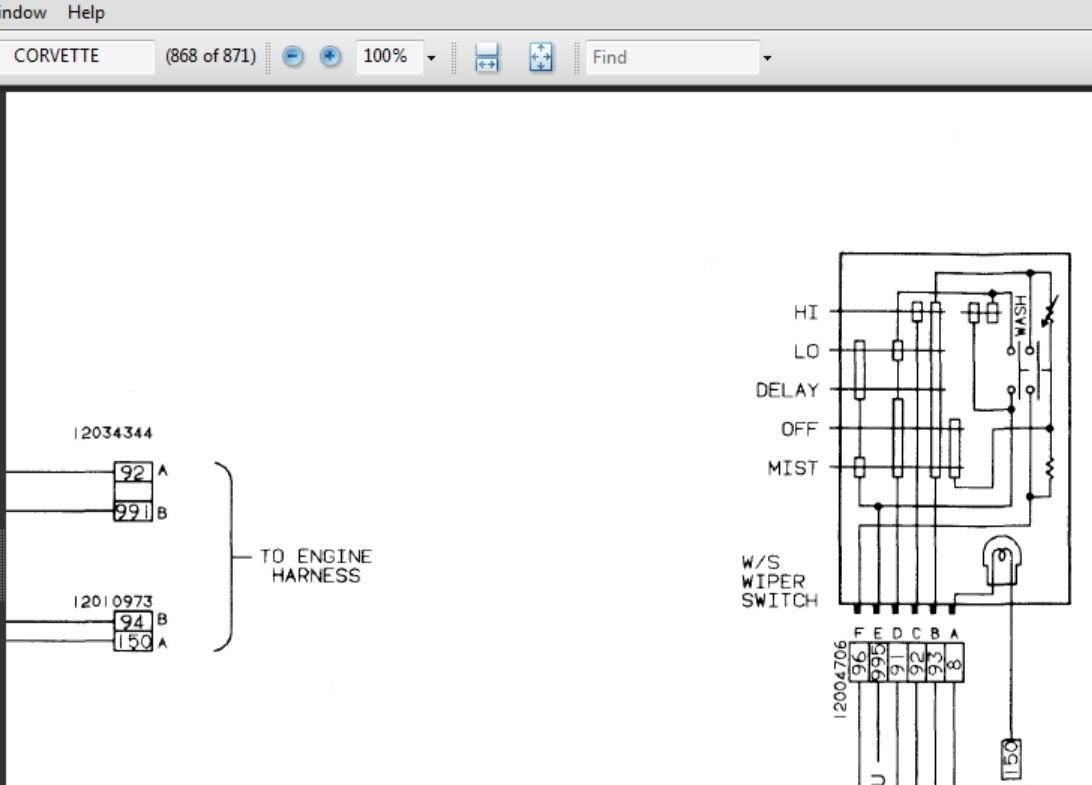Image resolution: width=1092 pixels, height=785 pixels.
Task: Click the CORVETTE page name field
Action: (75, 56)
